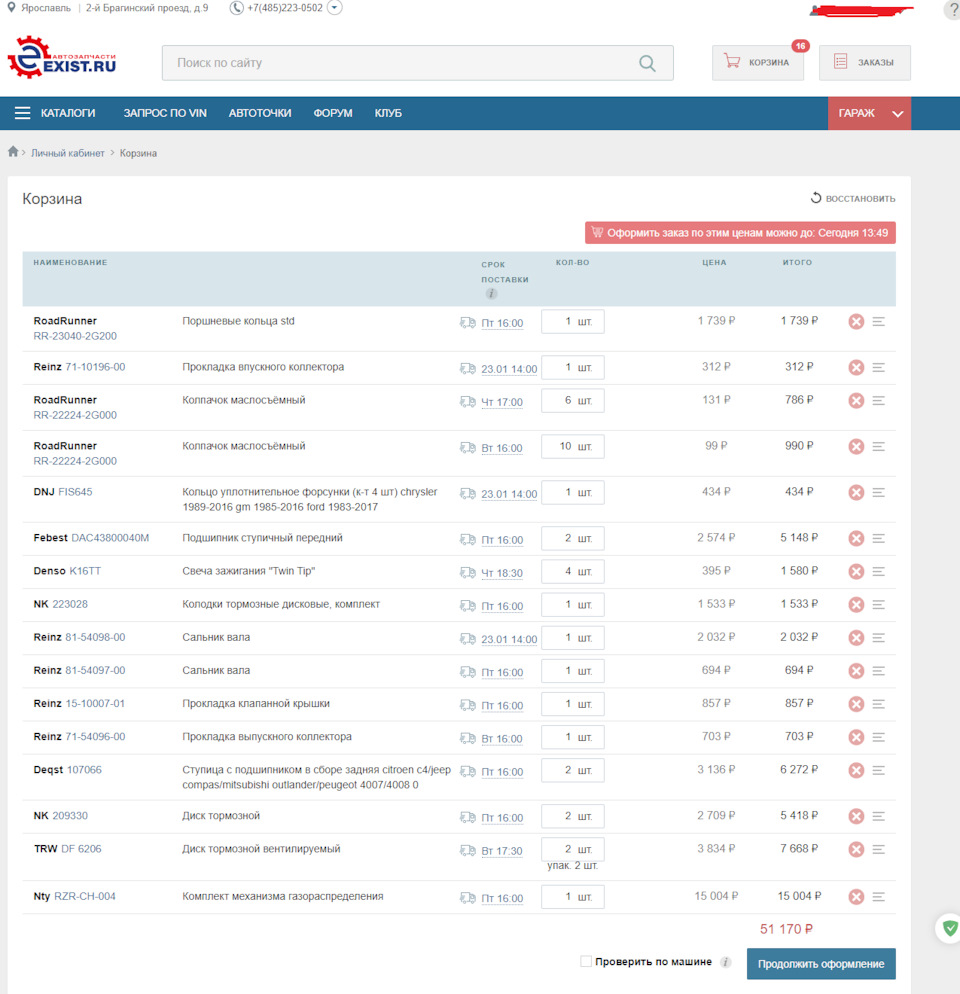The image size is (960, 994).
Task: Remove the RoadRunner RR-23040-2G200 item
Action: click(856, 321)
